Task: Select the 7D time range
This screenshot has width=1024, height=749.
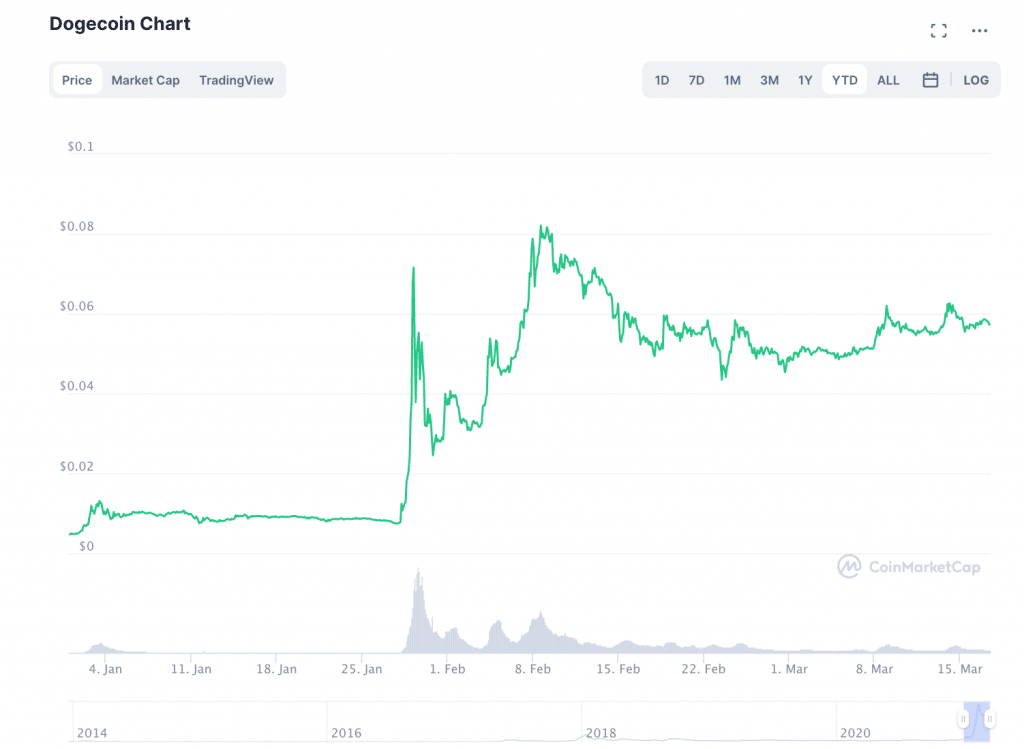Action: point(696,80)
